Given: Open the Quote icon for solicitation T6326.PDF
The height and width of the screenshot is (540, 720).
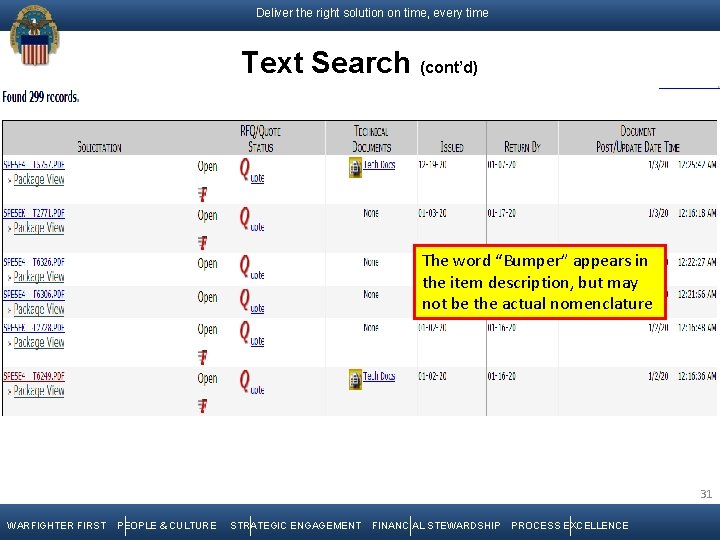Looking at the screenshot, I should (252, 268).
